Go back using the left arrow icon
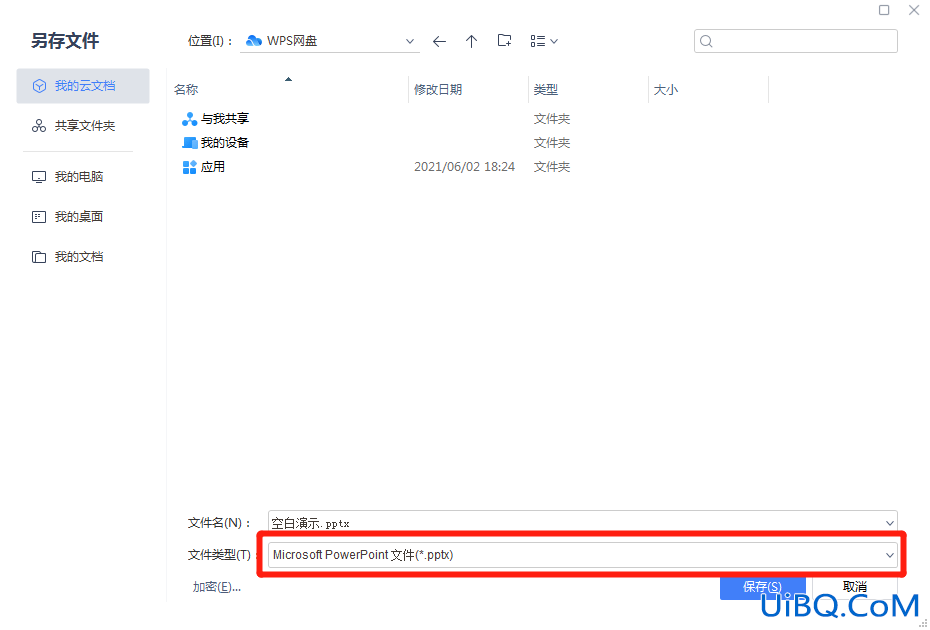 tap(439, 42)
